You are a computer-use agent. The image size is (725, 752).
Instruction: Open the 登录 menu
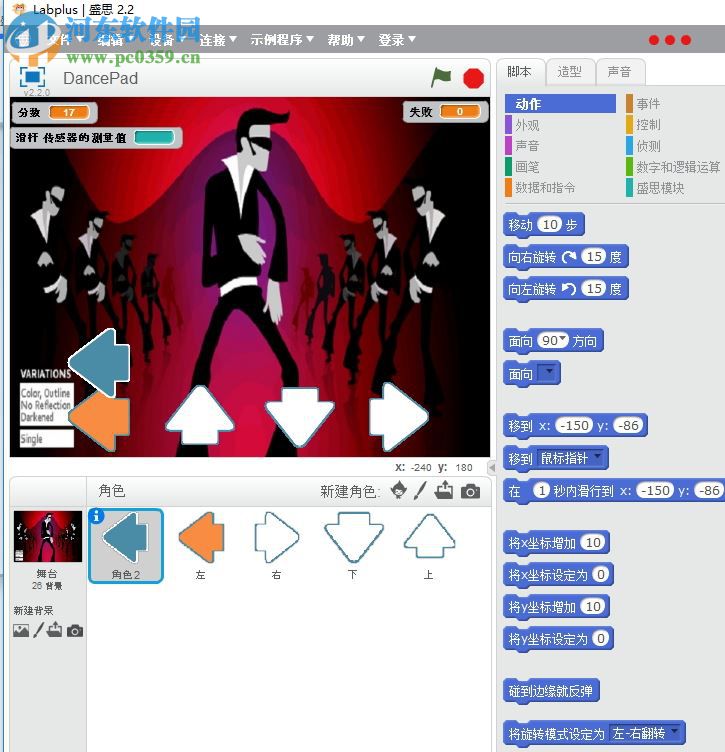[397, 40]
